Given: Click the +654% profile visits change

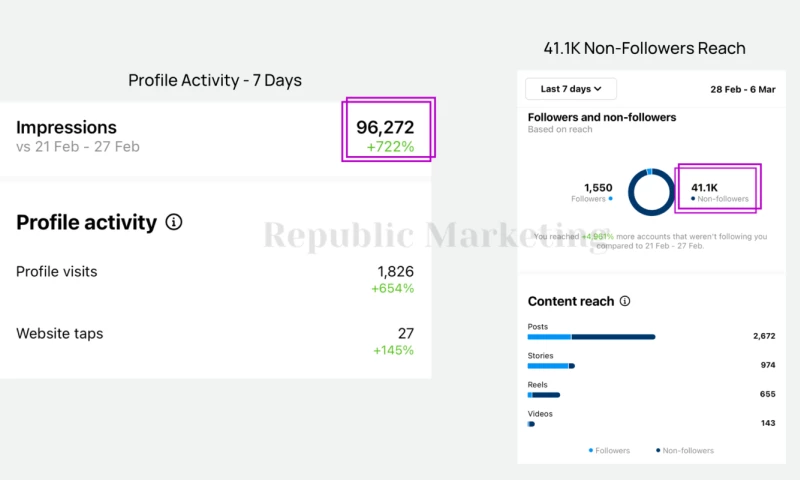Looking at the screenshot, I should [392, 289].
